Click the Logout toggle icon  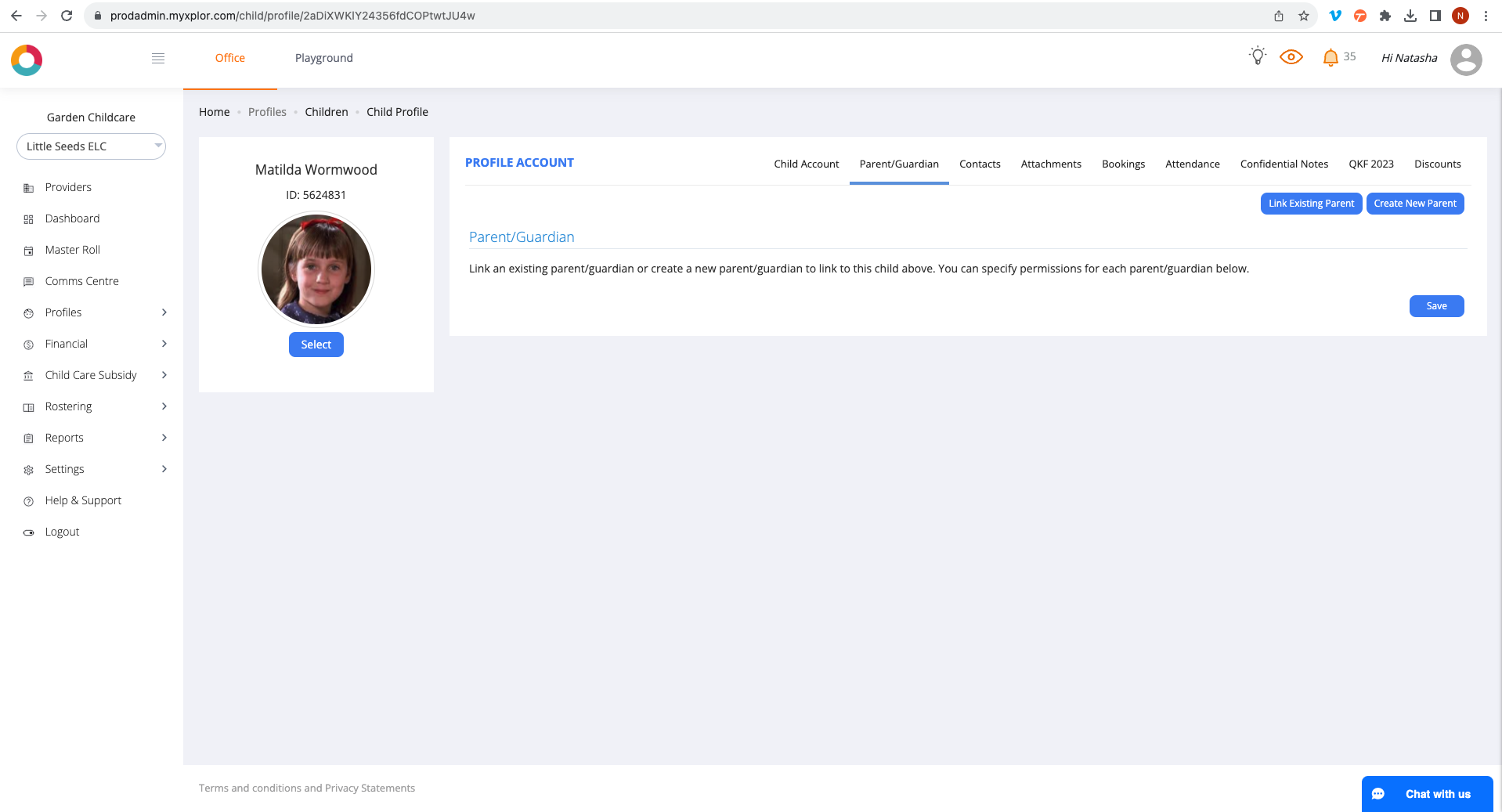point(29,532)
